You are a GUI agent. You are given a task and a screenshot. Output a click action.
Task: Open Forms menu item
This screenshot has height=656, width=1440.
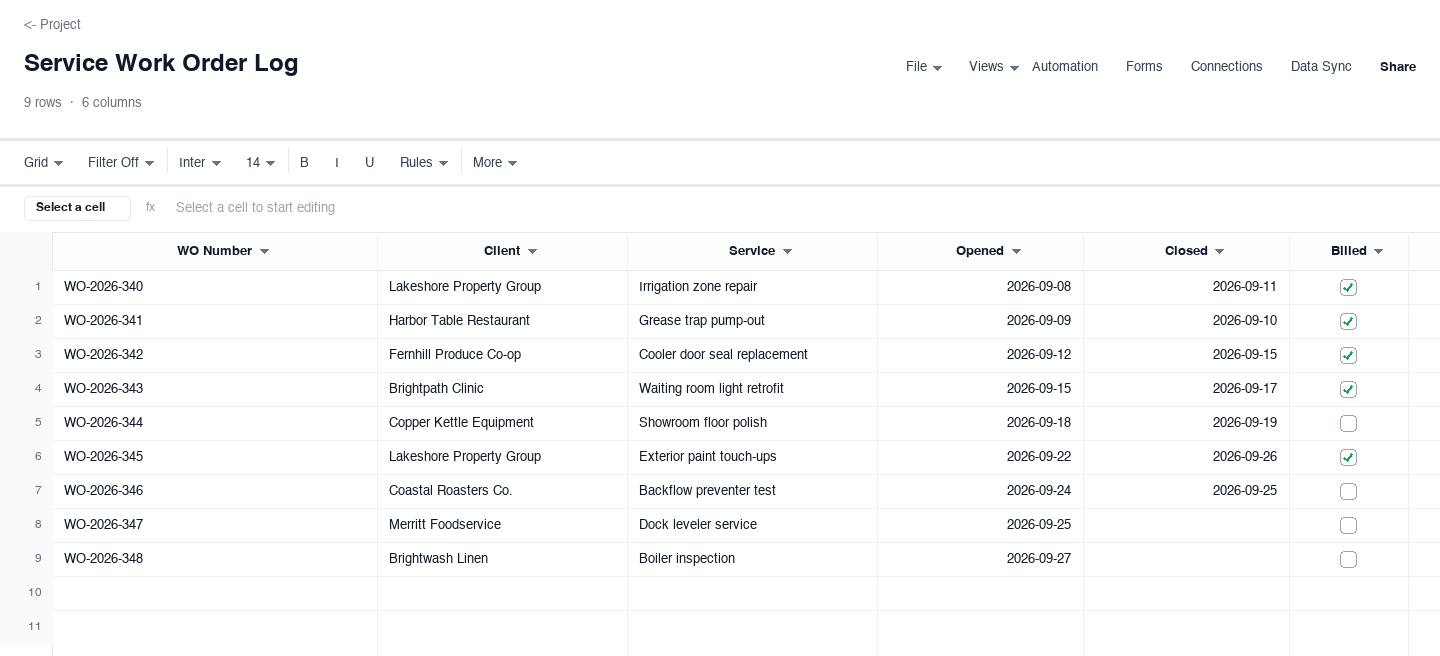tap(1144, 67)
